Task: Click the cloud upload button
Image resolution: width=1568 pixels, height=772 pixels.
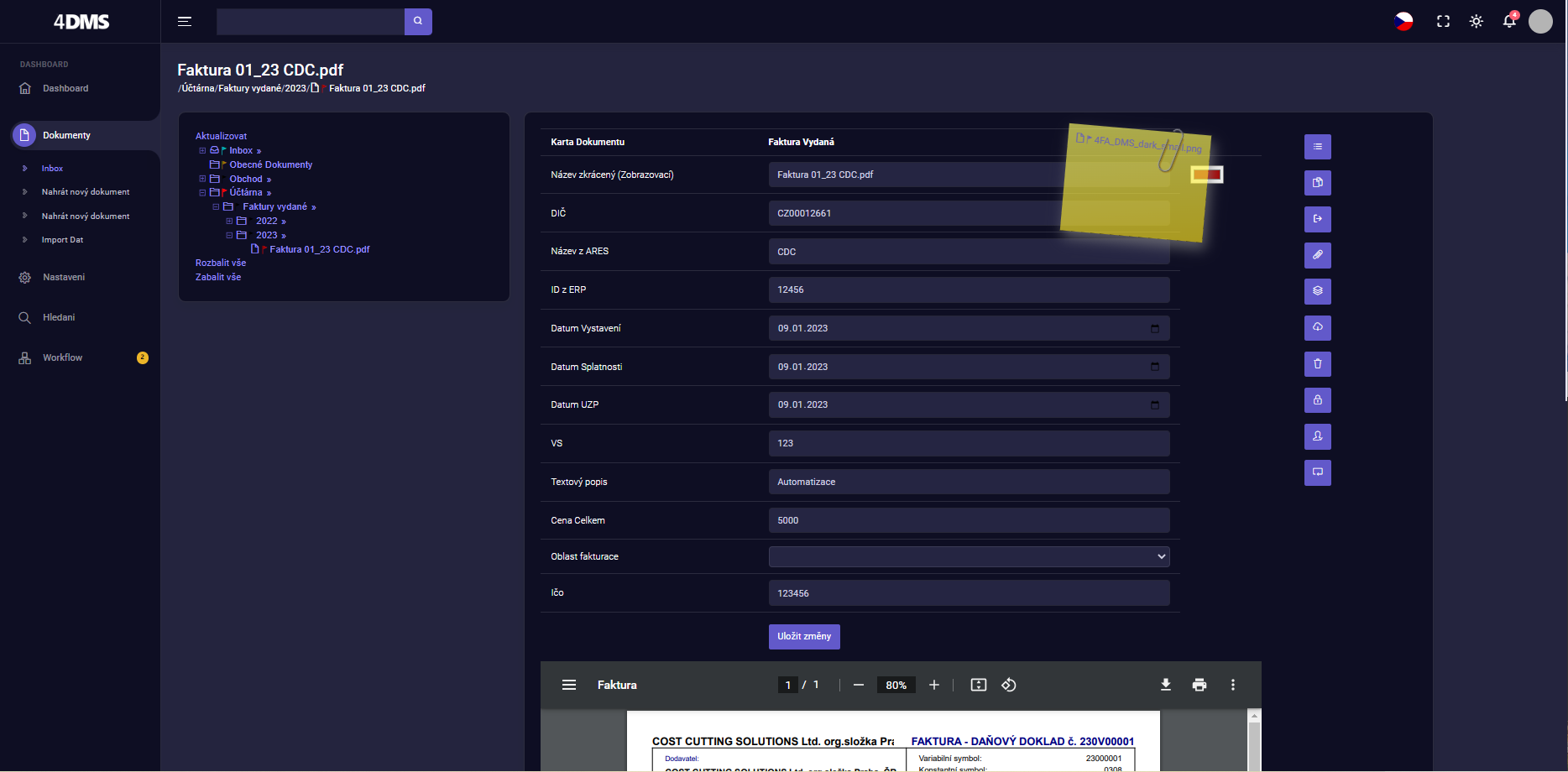Action: (x=1317, y=328)
